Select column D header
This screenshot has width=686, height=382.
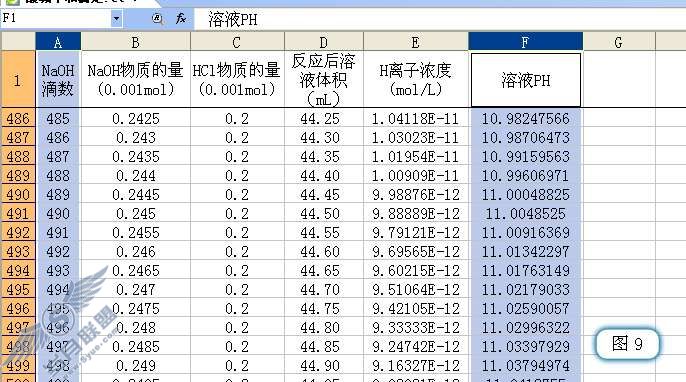pyautogui.click(x=324, y=42)
